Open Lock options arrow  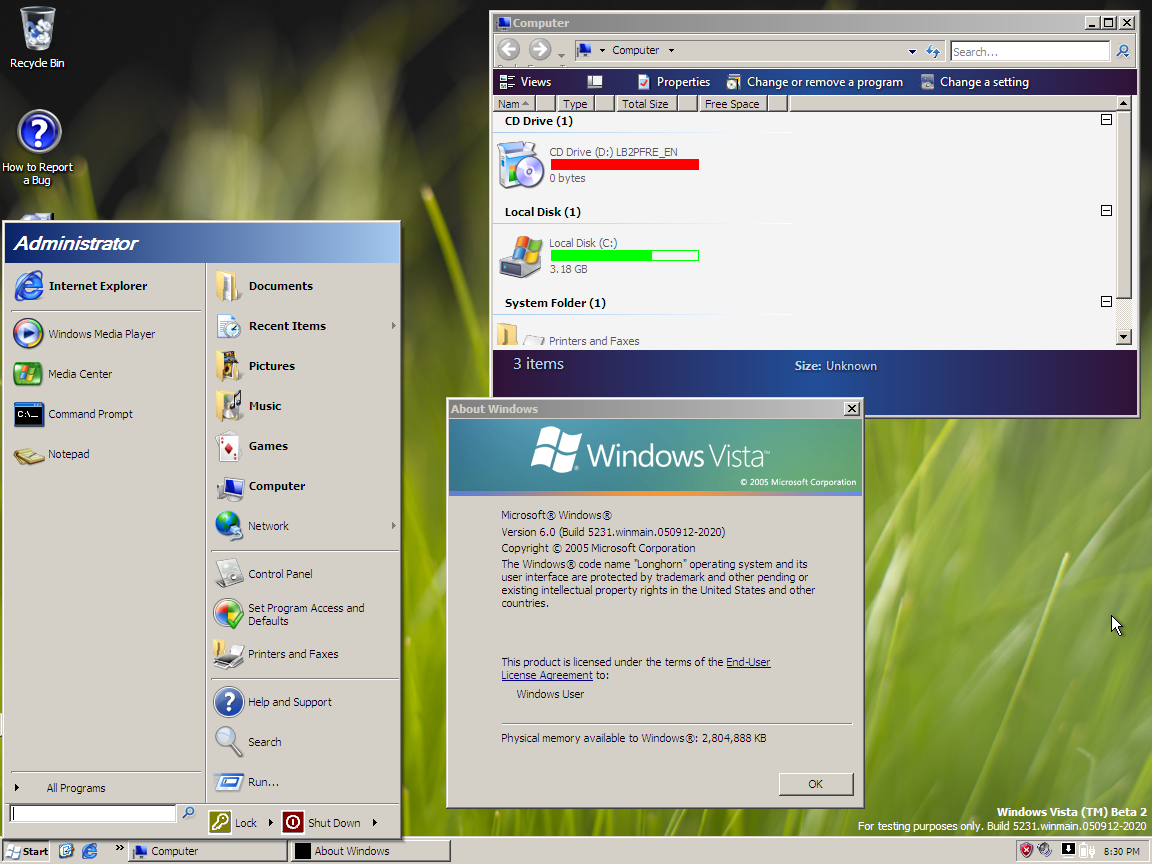coord(270,822)
